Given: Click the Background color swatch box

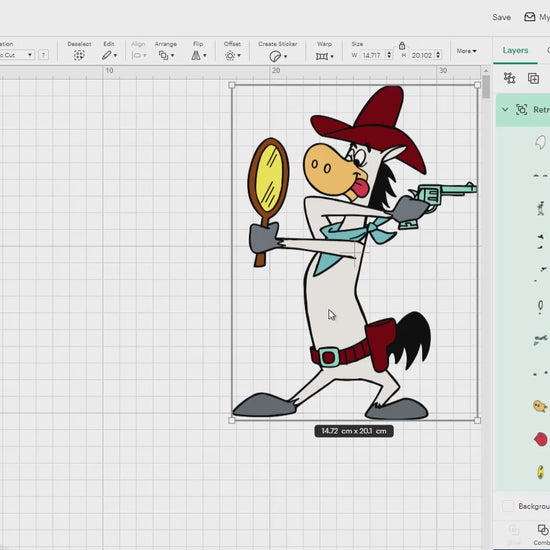Looking at the screenshot, I should point(508,506).
